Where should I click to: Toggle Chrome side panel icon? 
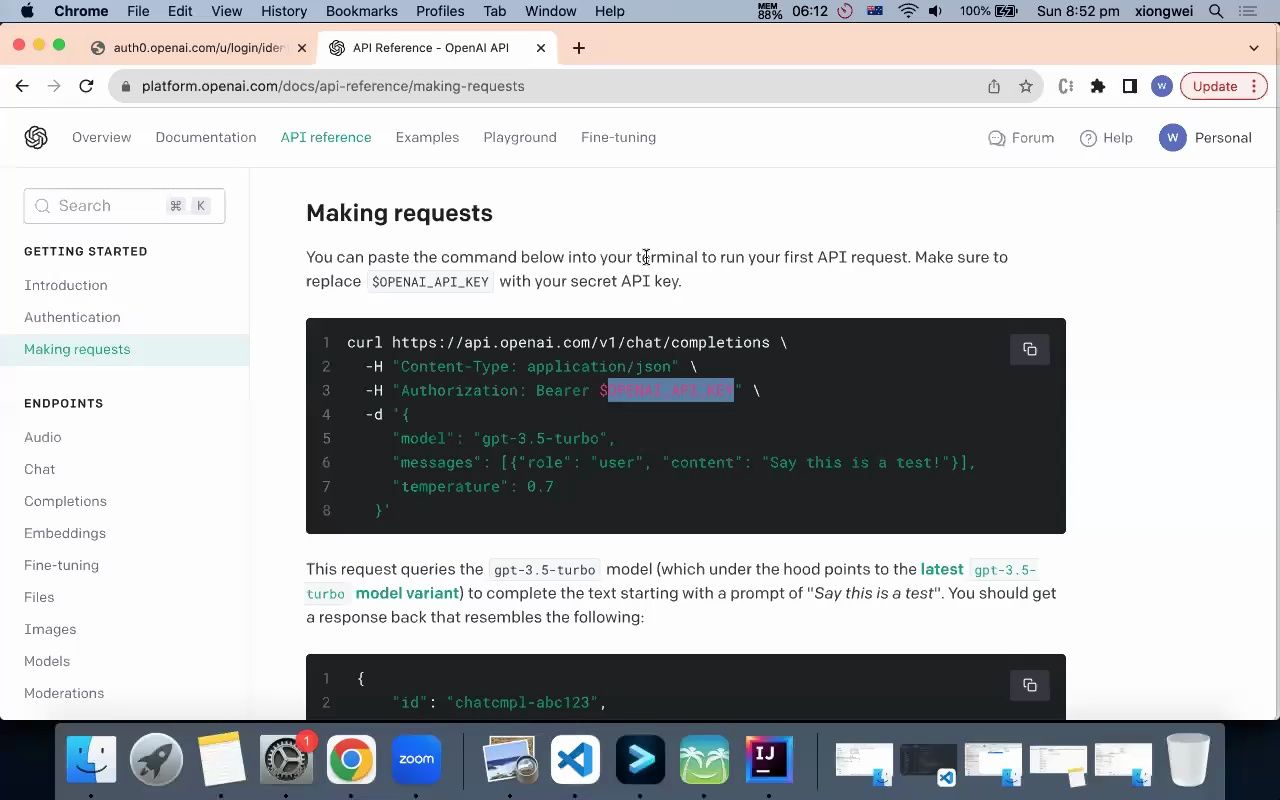(x=1130, y=86)
